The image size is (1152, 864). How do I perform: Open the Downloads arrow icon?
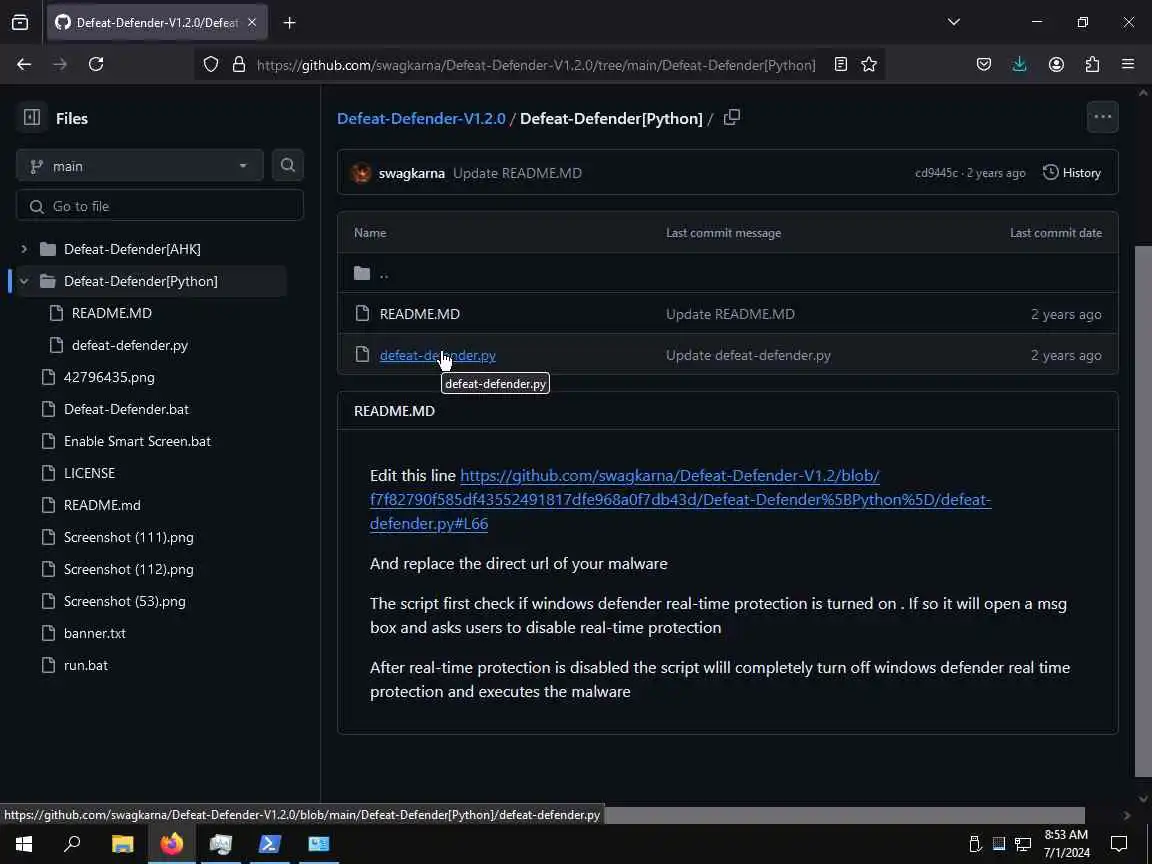click(x=1020, y=65)
